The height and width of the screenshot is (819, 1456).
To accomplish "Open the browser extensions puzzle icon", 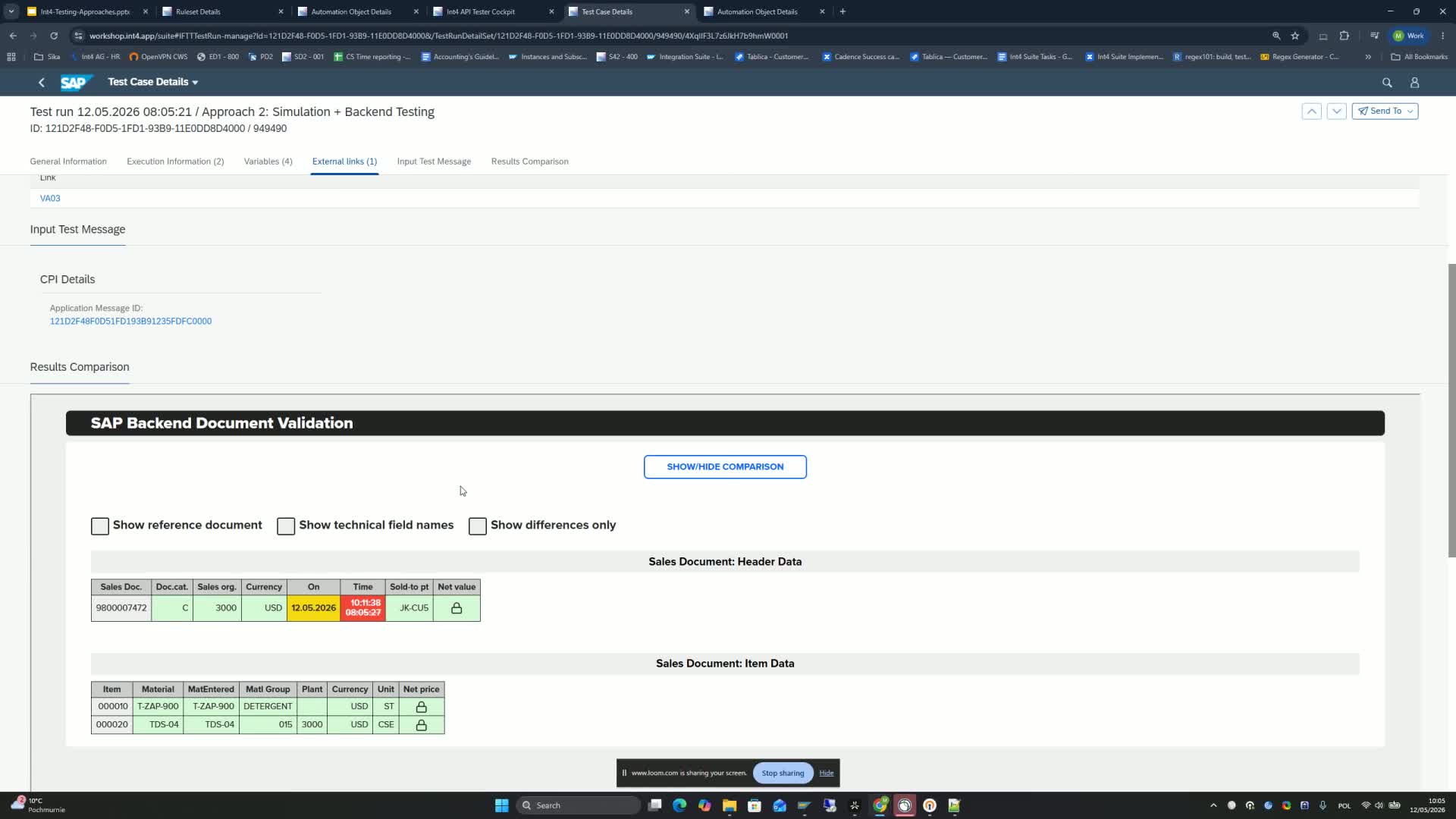I will 1344,36.
